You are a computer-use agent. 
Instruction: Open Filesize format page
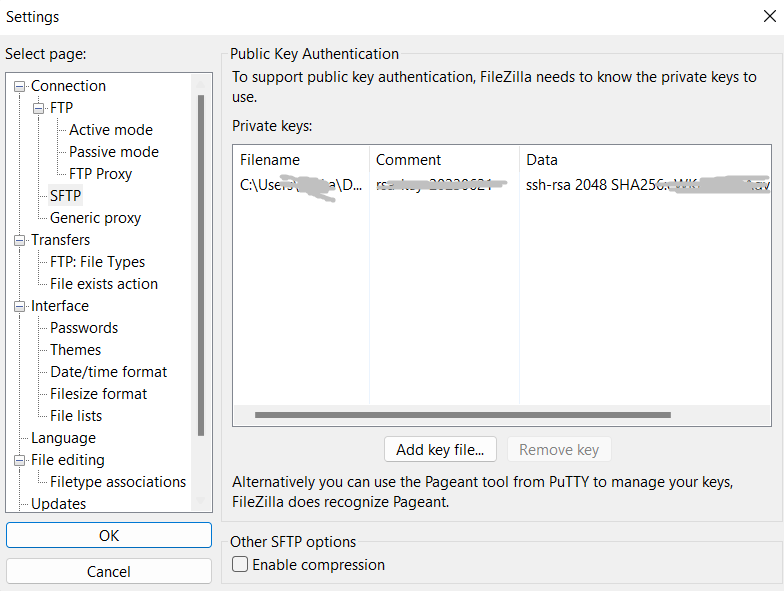point(98,394)
